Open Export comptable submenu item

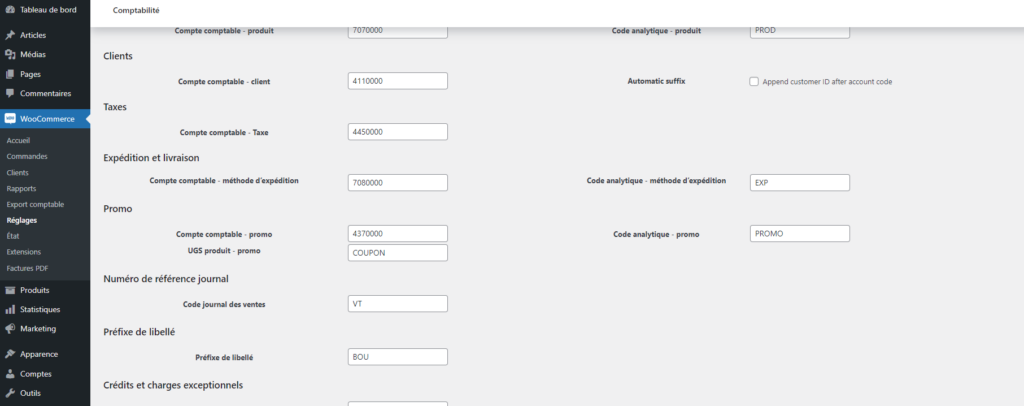[35, 204]
